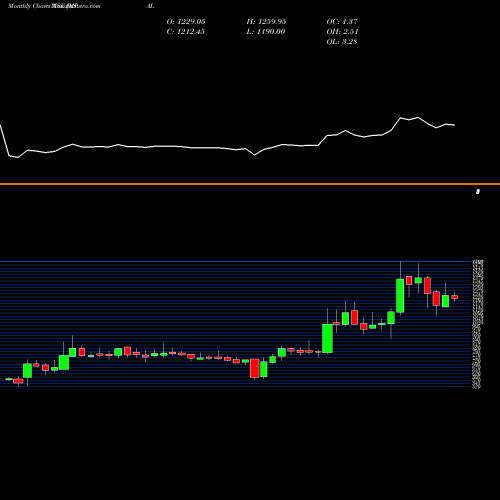Viewport: 500px width, 500px height.
Task: Click the OH: 2.51 percentage value
Action: (342, 32)
